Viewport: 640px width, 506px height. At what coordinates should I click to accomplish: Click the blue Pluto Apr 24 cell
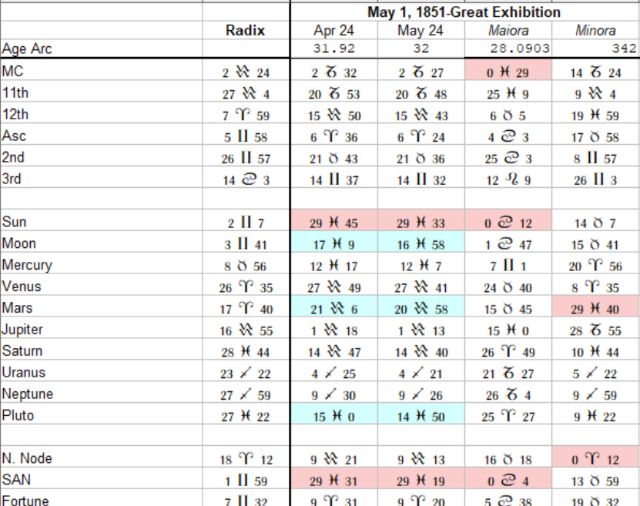pyautogui.click(x=334, y=414)
